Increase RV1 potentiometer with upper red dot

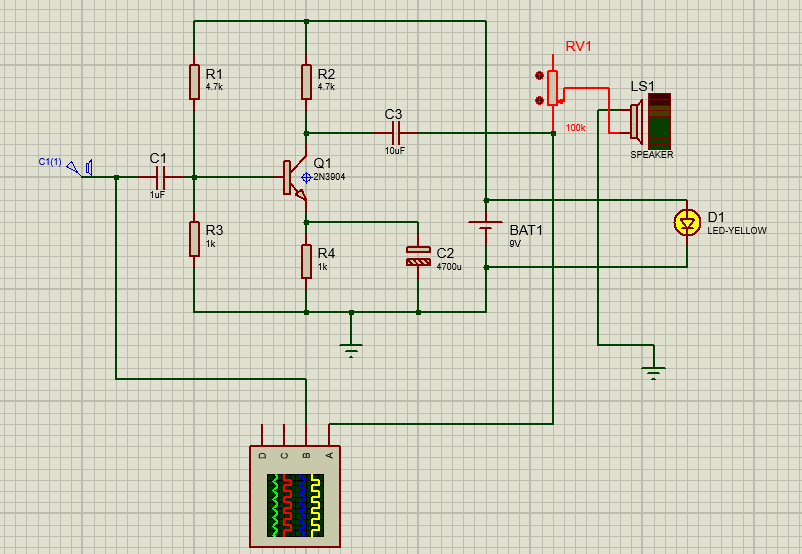pos(539,76)
